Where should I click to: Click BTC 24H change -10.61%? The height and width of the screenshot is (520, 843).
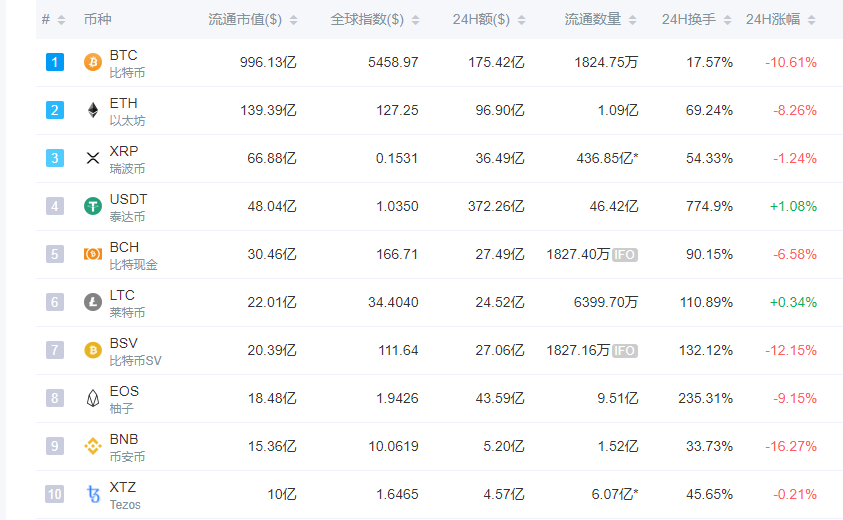click(x=791, y=62)
